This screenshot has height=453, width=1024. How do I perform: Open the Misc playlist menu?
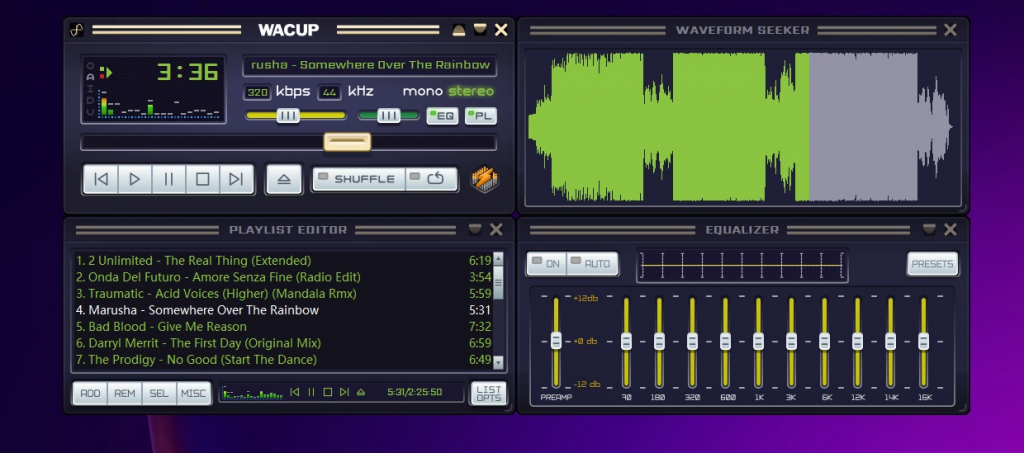(x=193, y=393)
